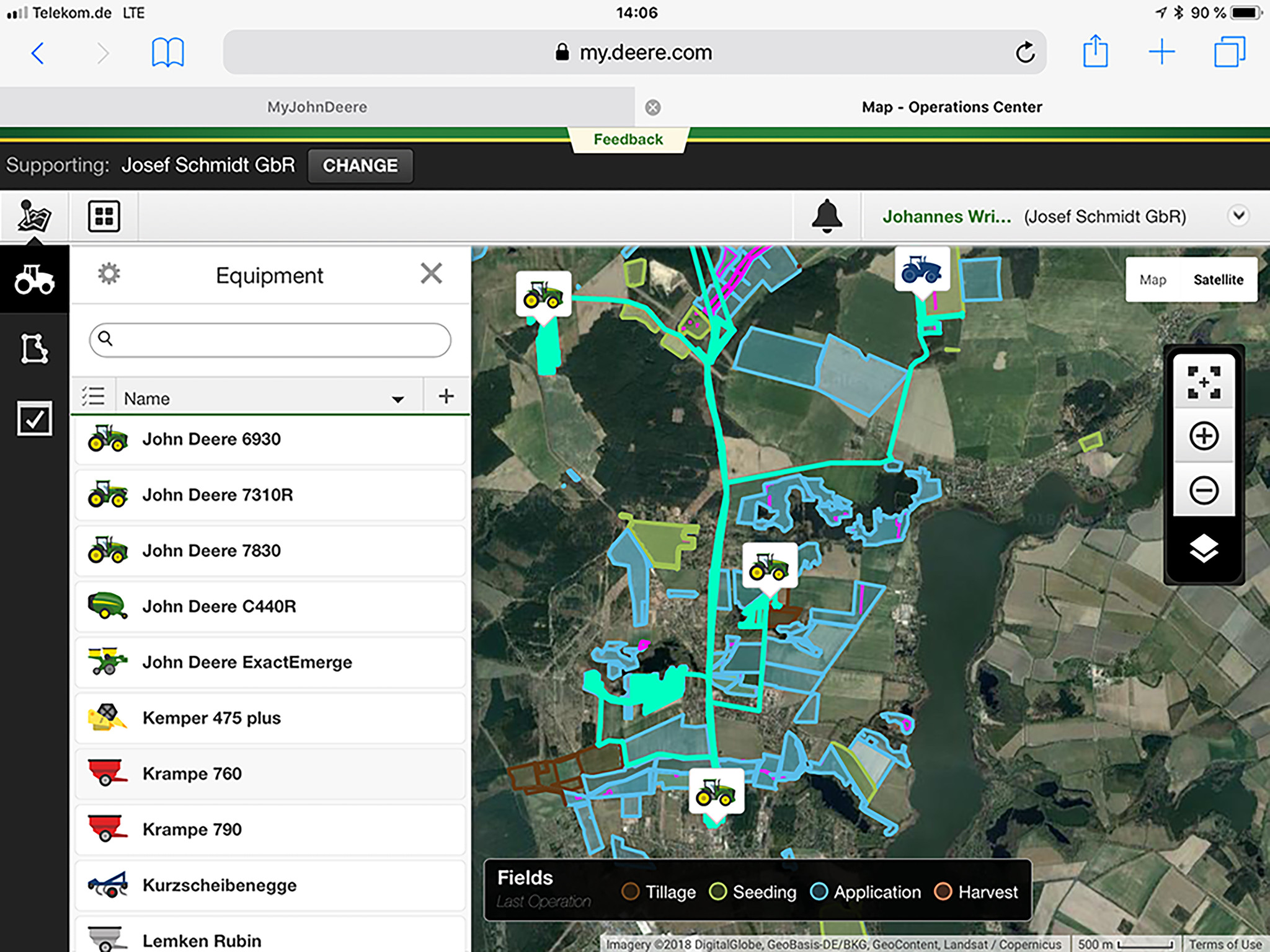Open the Equipment tractor sidebar icon
The image size is (1270, 952).
point(34,280)
